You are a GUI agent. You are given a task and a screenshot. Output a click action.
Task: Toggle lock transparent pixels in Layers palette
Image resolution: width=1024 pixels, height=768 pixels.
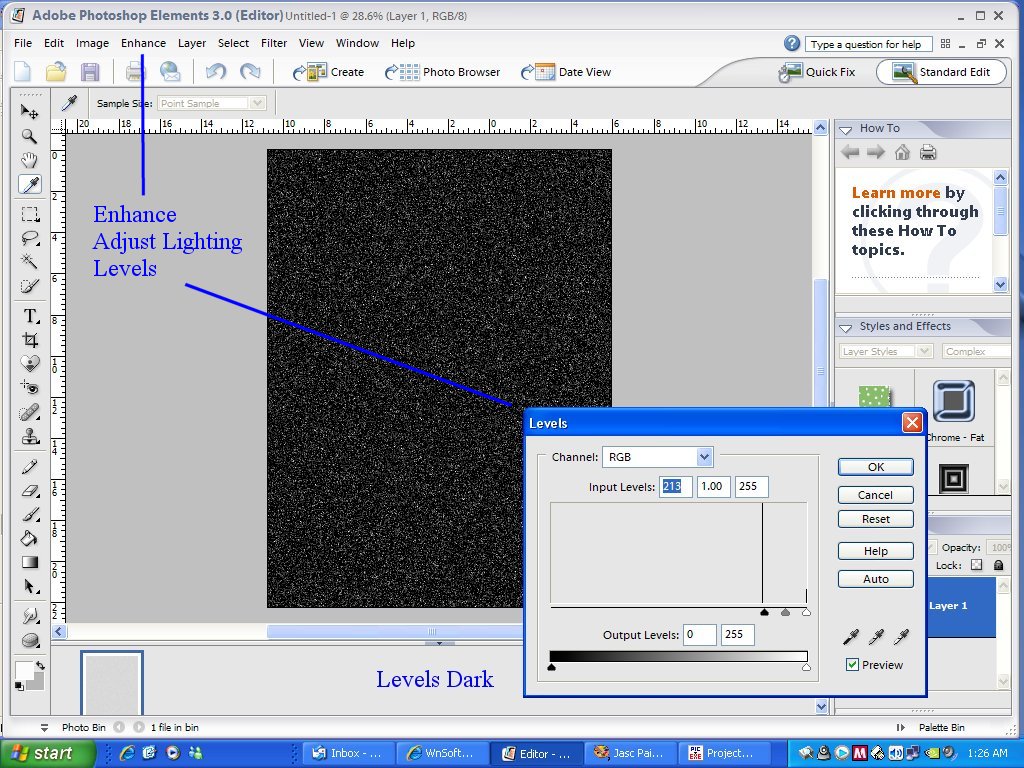coord(976,565)
